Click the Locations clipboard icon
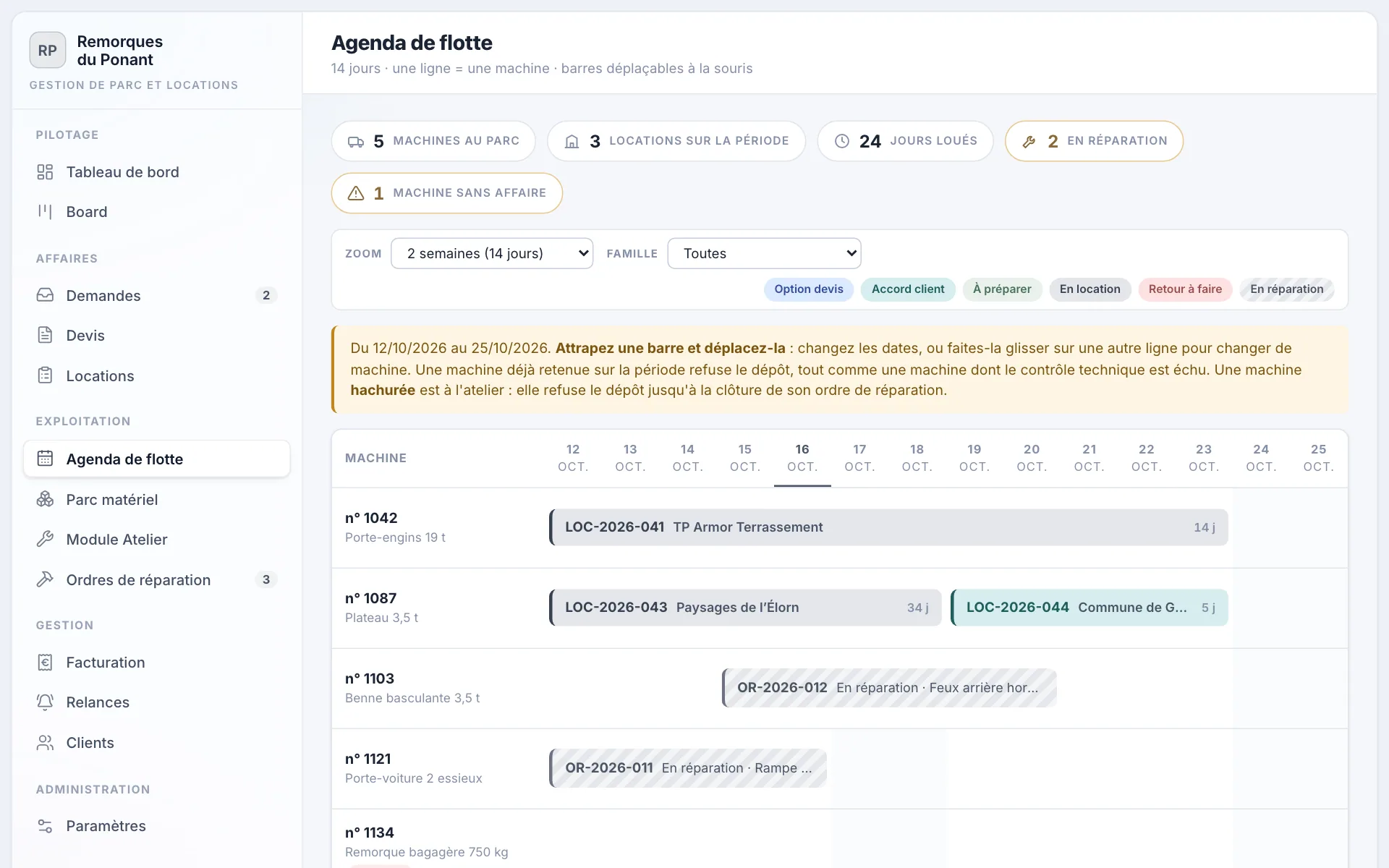1389x868 pixels. [45, 375]
